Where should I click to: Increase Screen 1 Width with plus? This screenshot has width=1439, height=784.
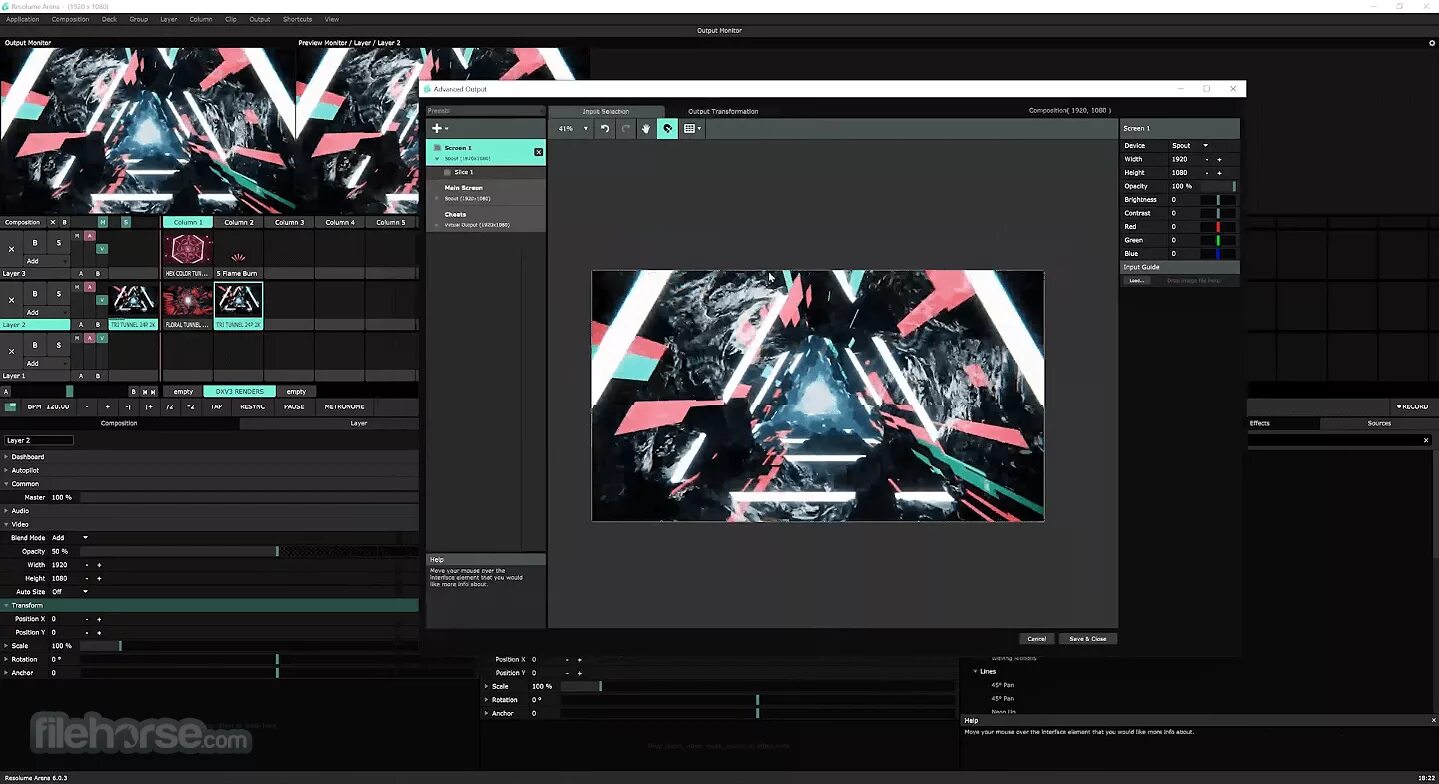[x=1219, y=160]
